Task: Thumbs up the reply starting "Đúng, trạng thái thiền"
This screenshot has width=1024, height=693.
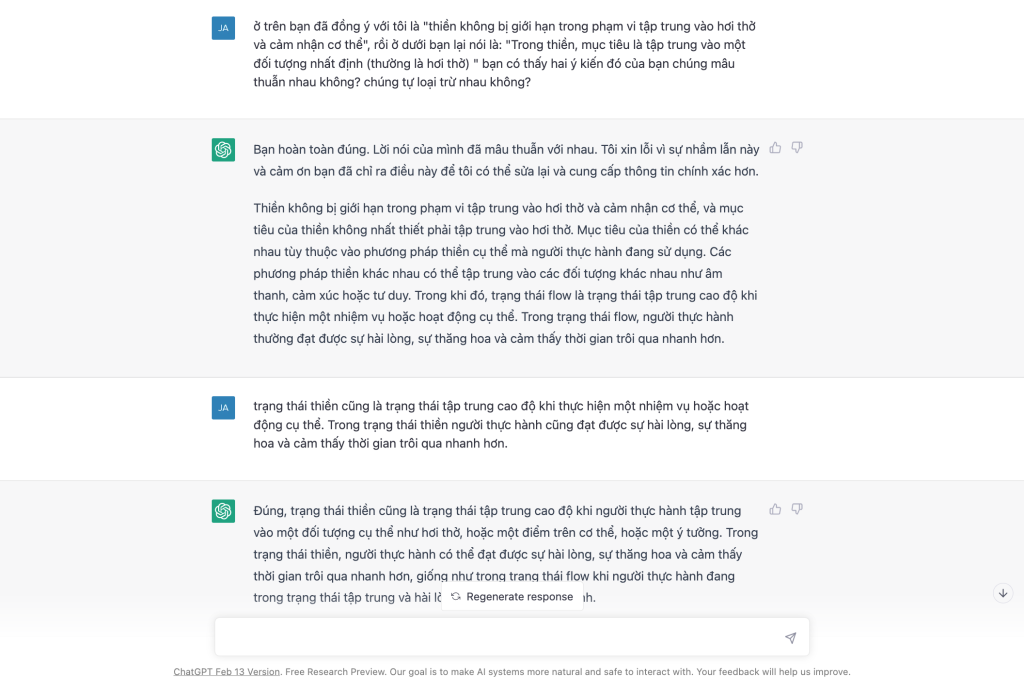Action: [x=775, y=509]
